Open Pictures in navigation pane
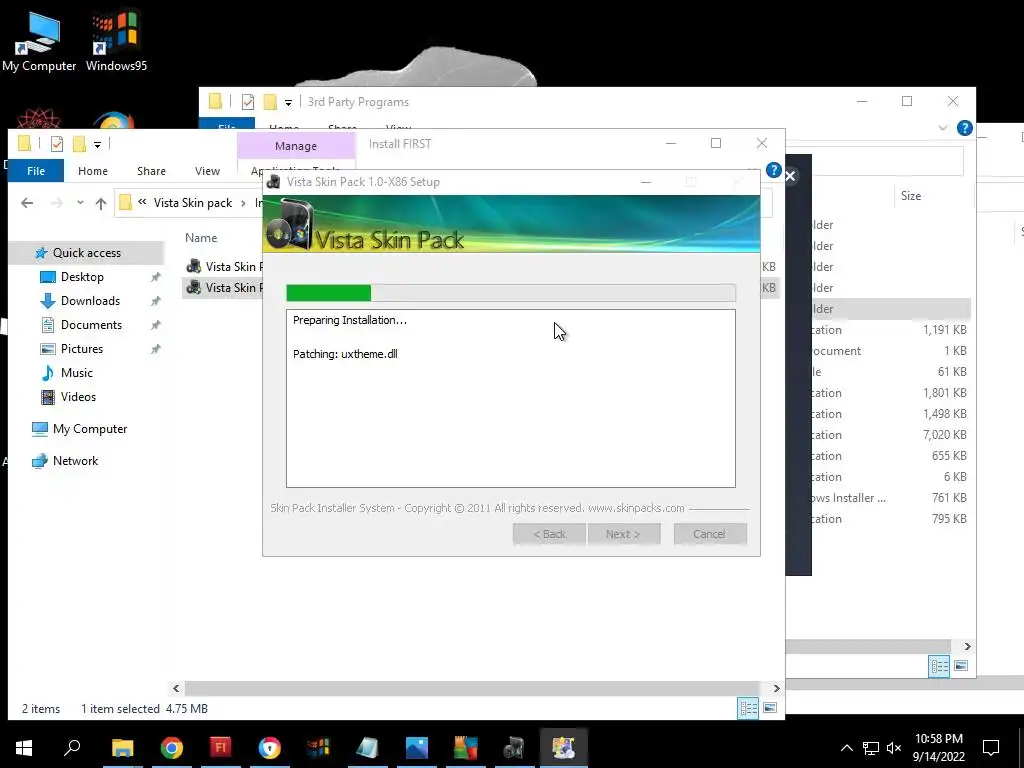The height and width of the screenshot is (768, 1024). [x=82, y=349]
